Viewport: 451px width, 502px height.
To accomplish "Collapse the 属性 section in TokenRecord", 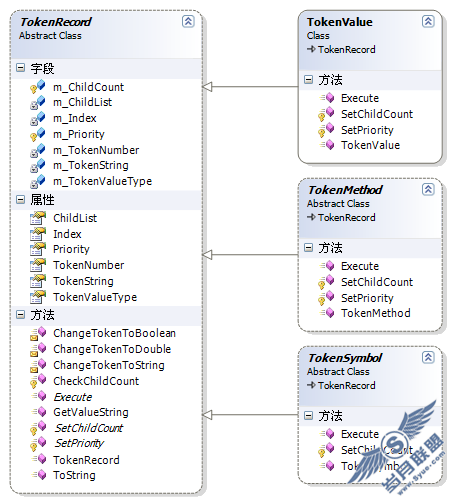I will pos(21,199).
